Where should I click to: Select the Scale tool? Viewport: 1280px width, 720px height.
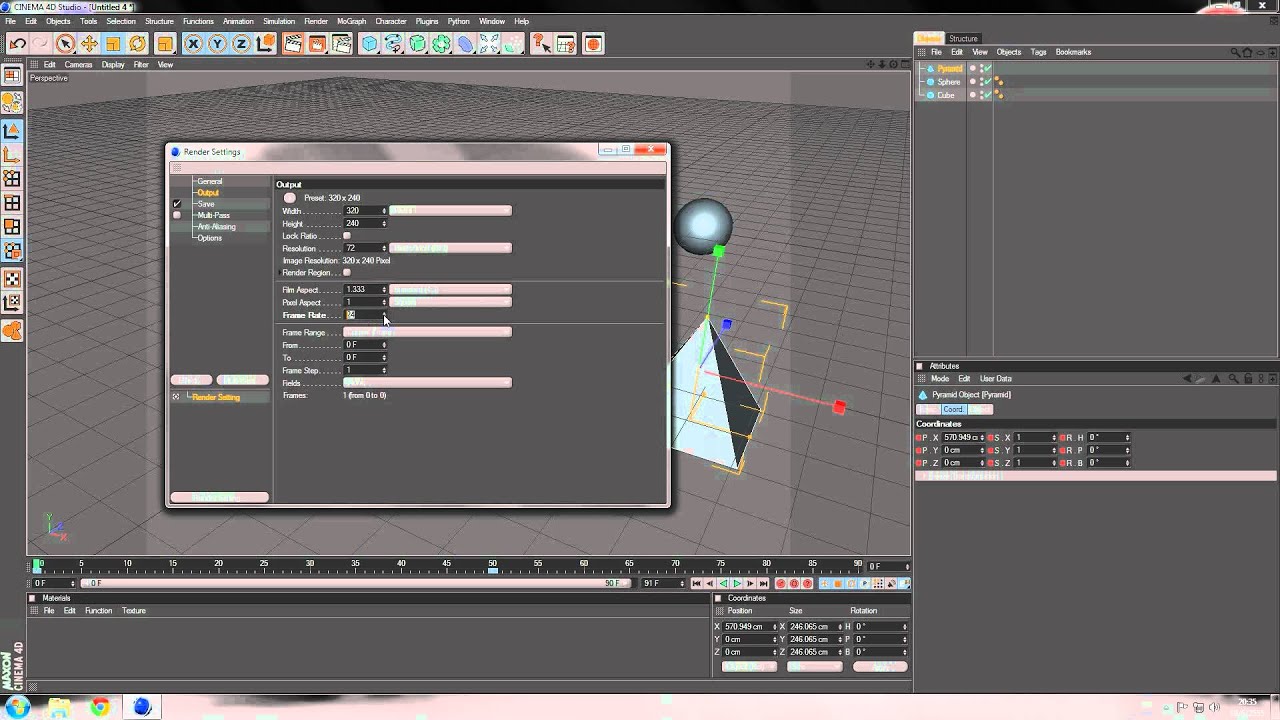[x=113, y=44]
